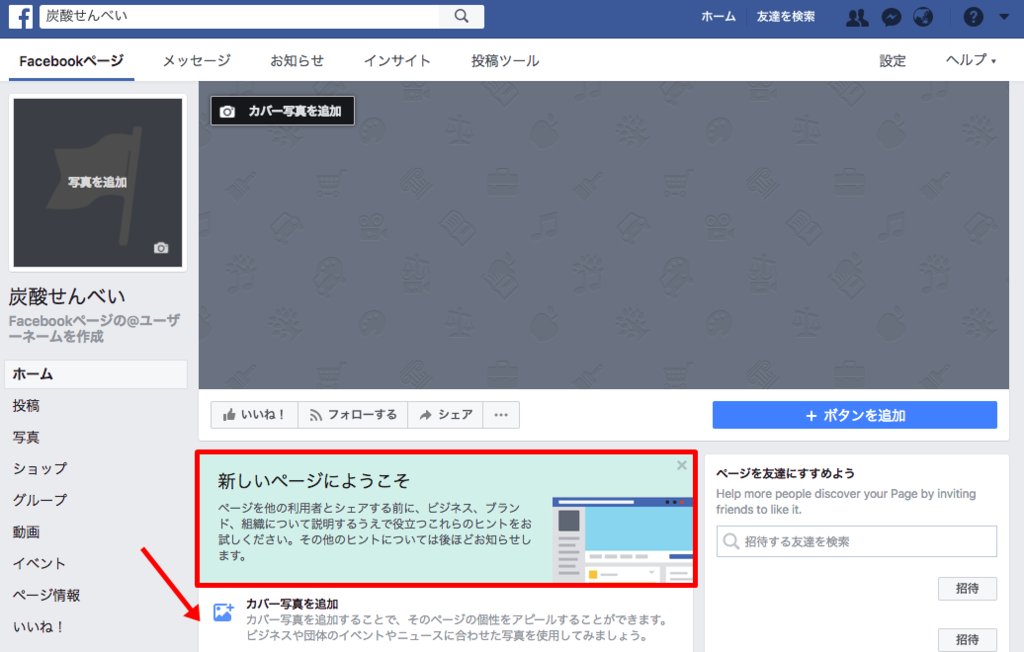The image size is (1024, 652).
Task: Click the 新しいページにようこそ heading
Action: (313, 481)
